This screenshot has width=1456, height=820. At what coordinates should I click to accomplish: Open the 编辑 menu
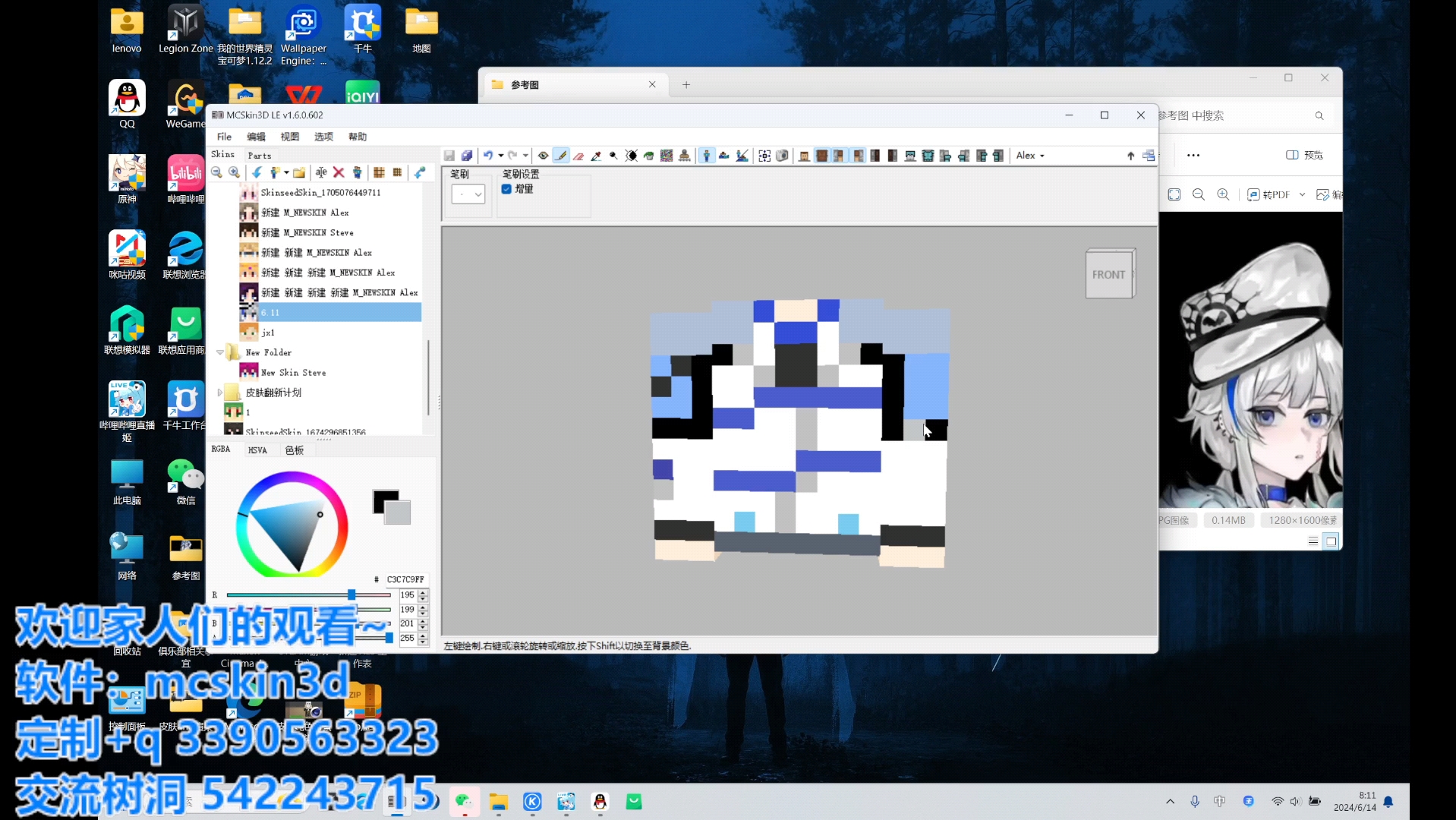(x=256, y=137)
